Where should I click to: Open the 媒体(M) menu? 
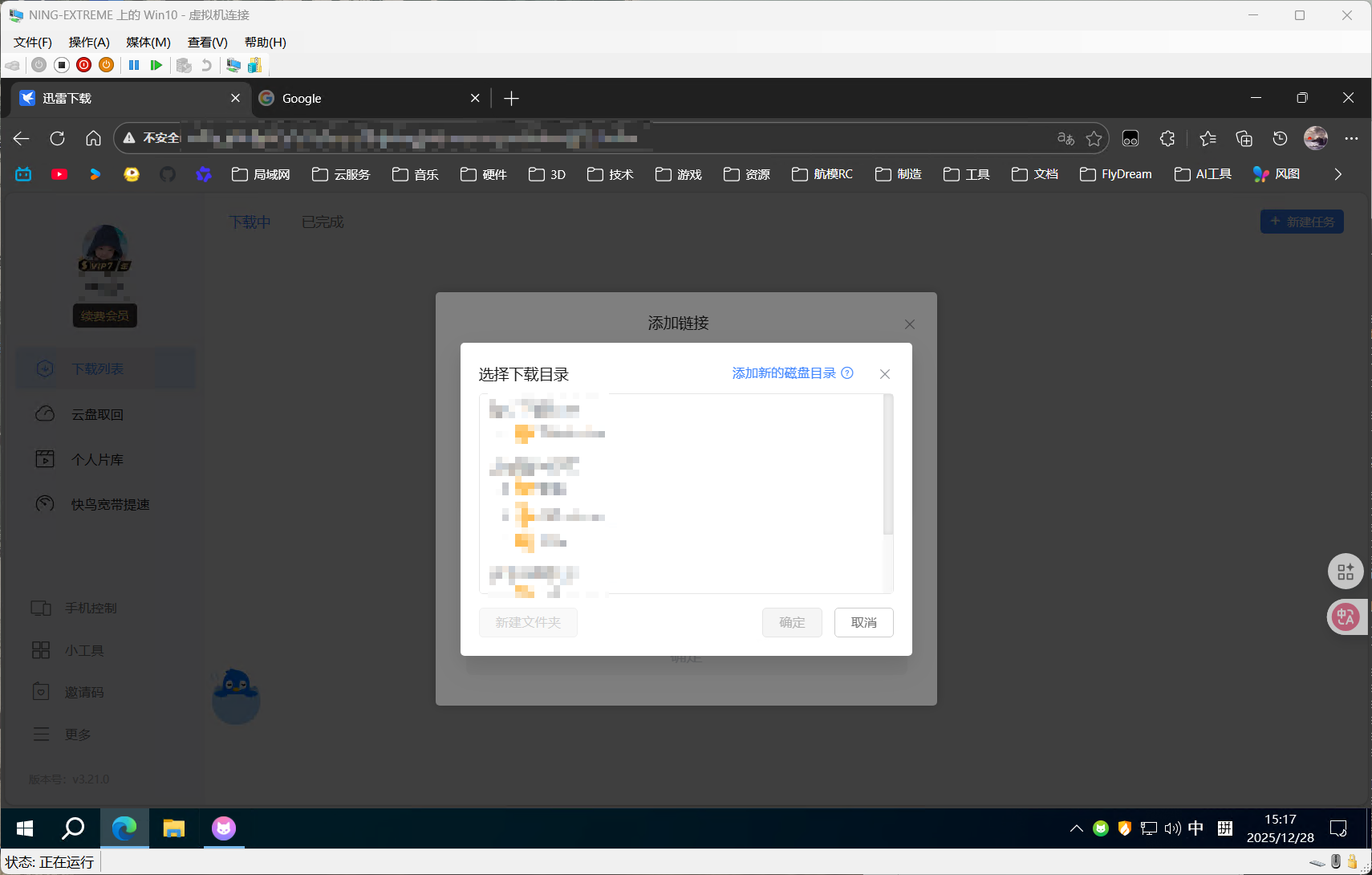coord(148,43)
